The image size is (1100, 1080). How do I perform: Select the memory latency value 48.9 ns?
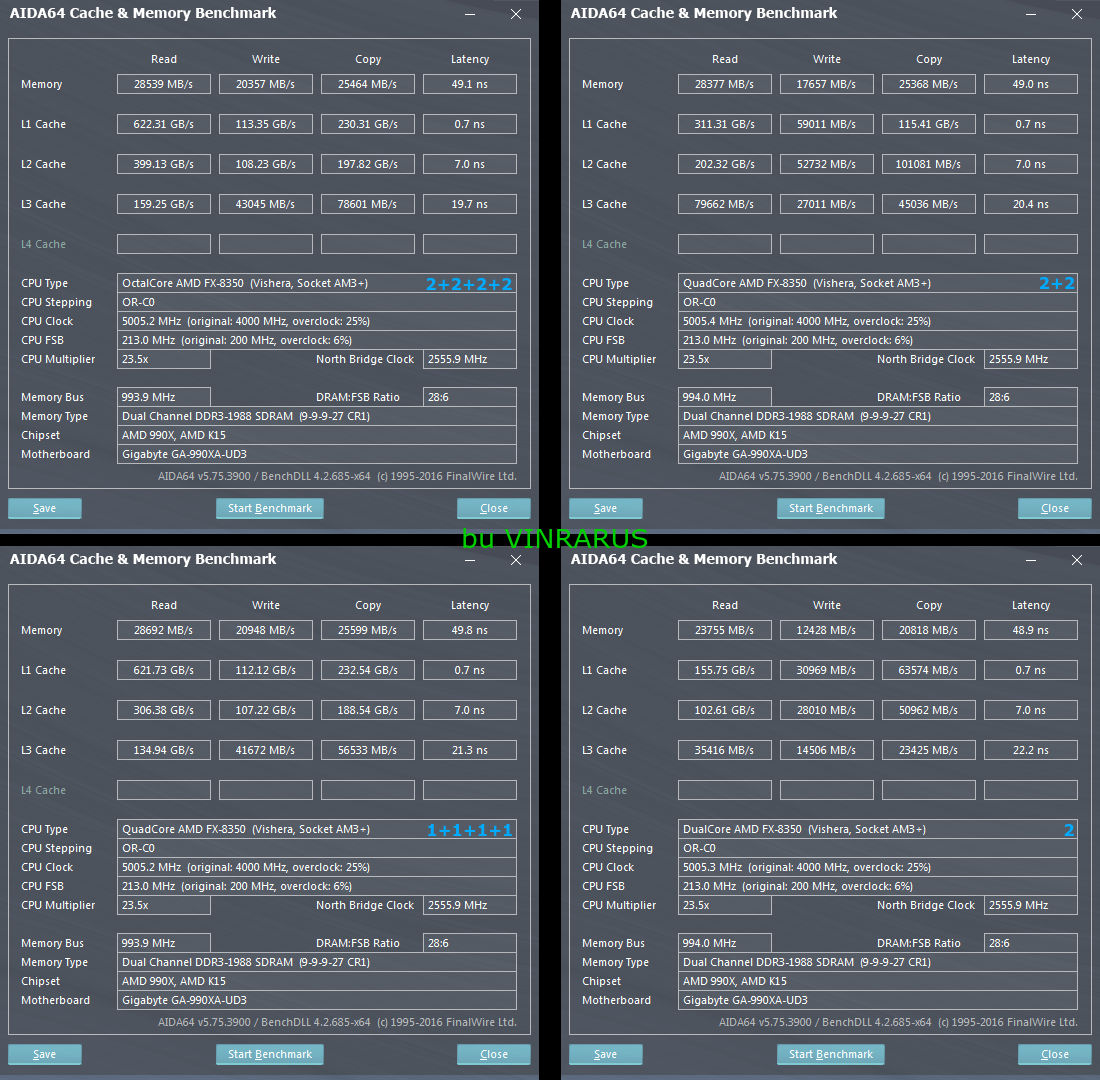1031,630
